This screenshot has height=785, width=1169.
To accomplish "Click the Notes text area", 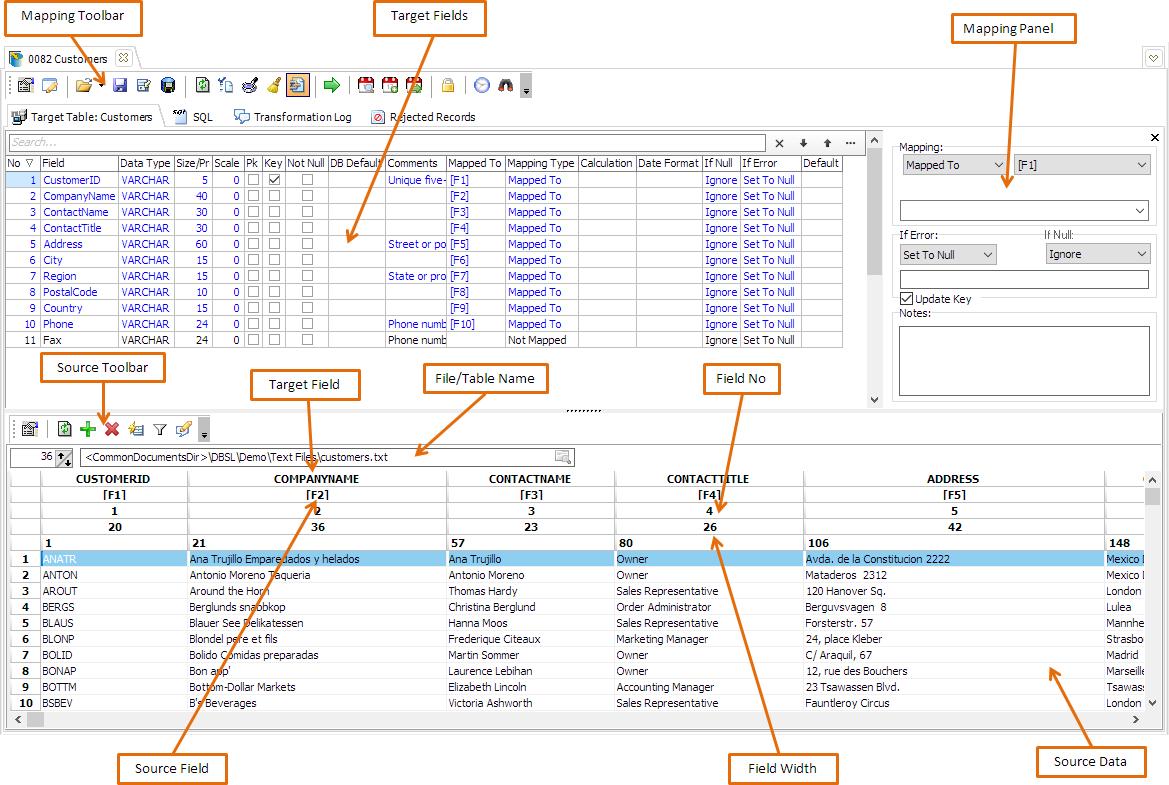I will point(1024,361).
